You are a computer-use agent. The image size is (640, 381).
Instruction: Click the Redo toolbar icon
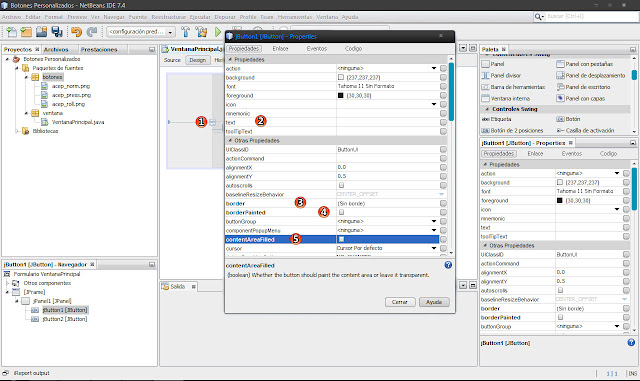click(92, 31)
